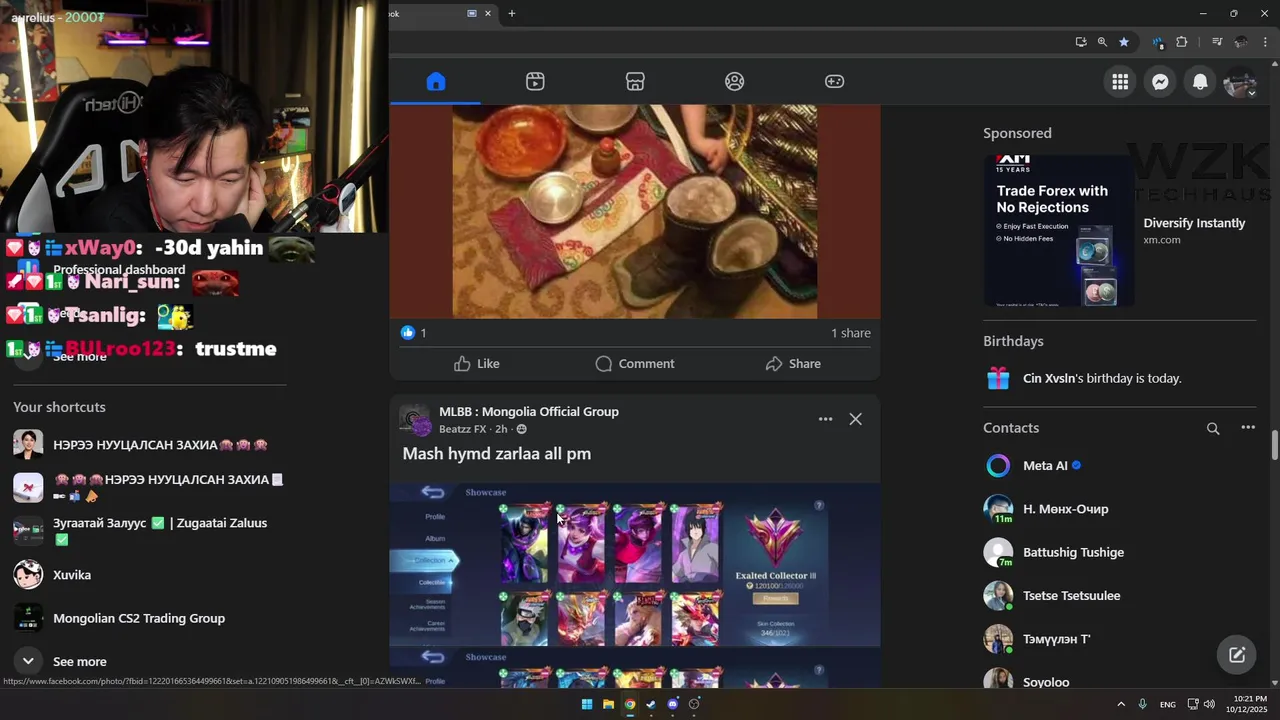Open Discord from the taskbar
Viewport: 1280px width, 720px height.
point(673,704)
